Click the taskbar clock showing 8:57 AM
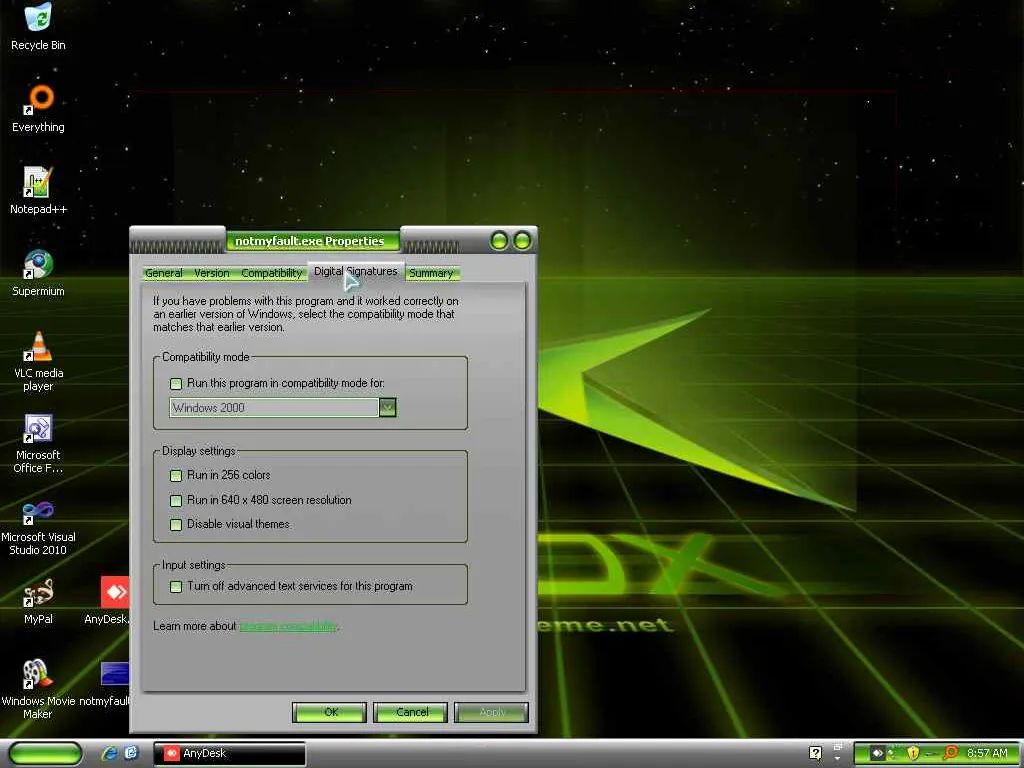 987,753
